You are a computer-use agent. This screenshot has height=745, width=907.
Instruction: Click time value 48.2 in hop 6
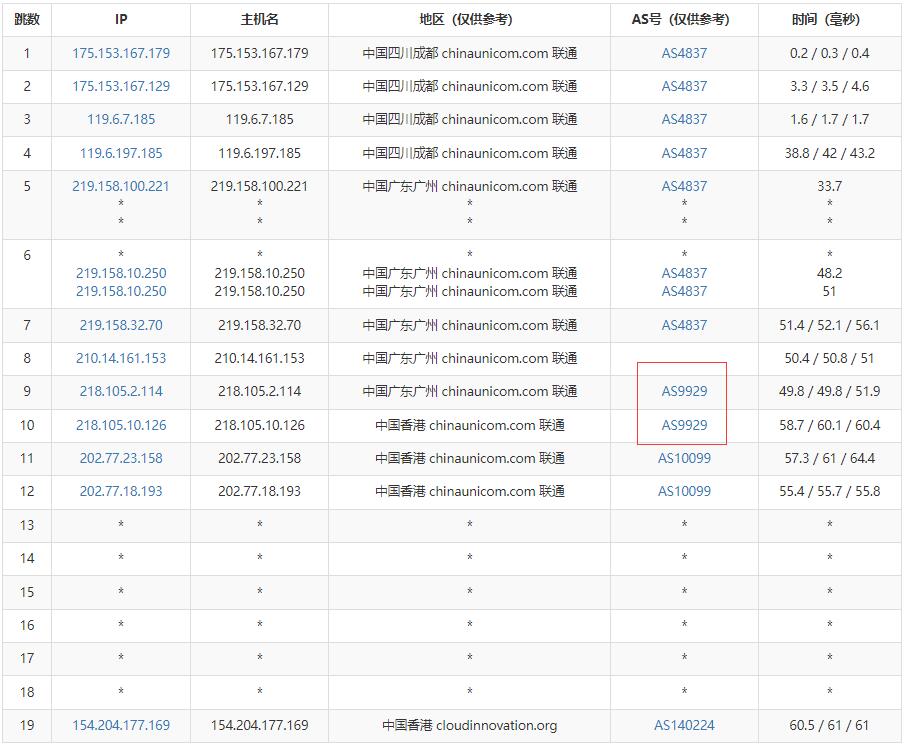tap(829, 273)
